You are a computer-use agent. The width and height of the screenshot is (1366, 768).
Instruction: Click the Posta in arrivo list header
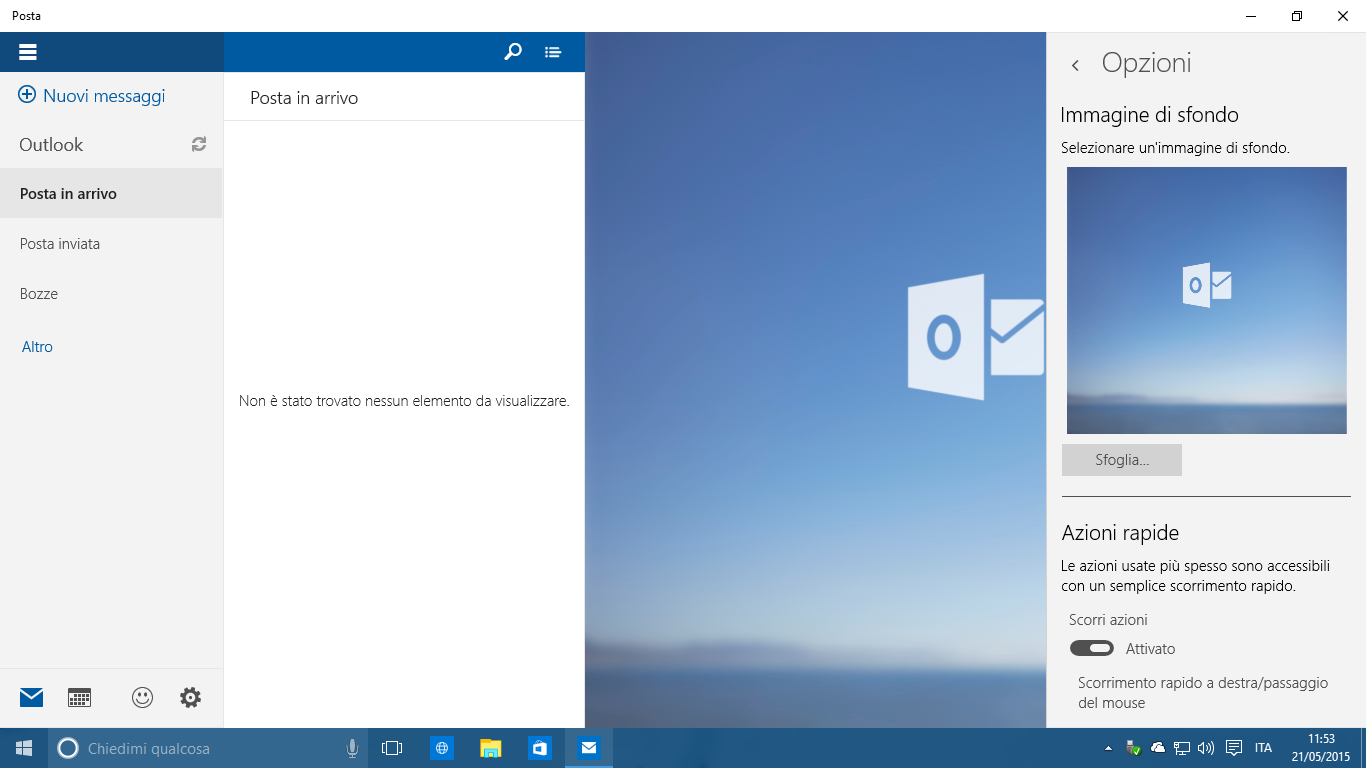coord(304,97)
